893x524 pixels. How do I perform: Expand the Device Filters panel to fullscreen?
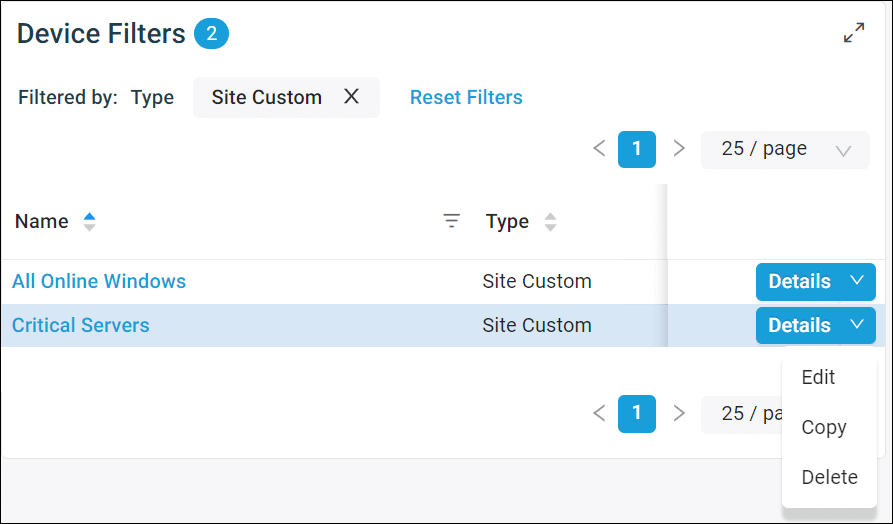tap(853, 33)
